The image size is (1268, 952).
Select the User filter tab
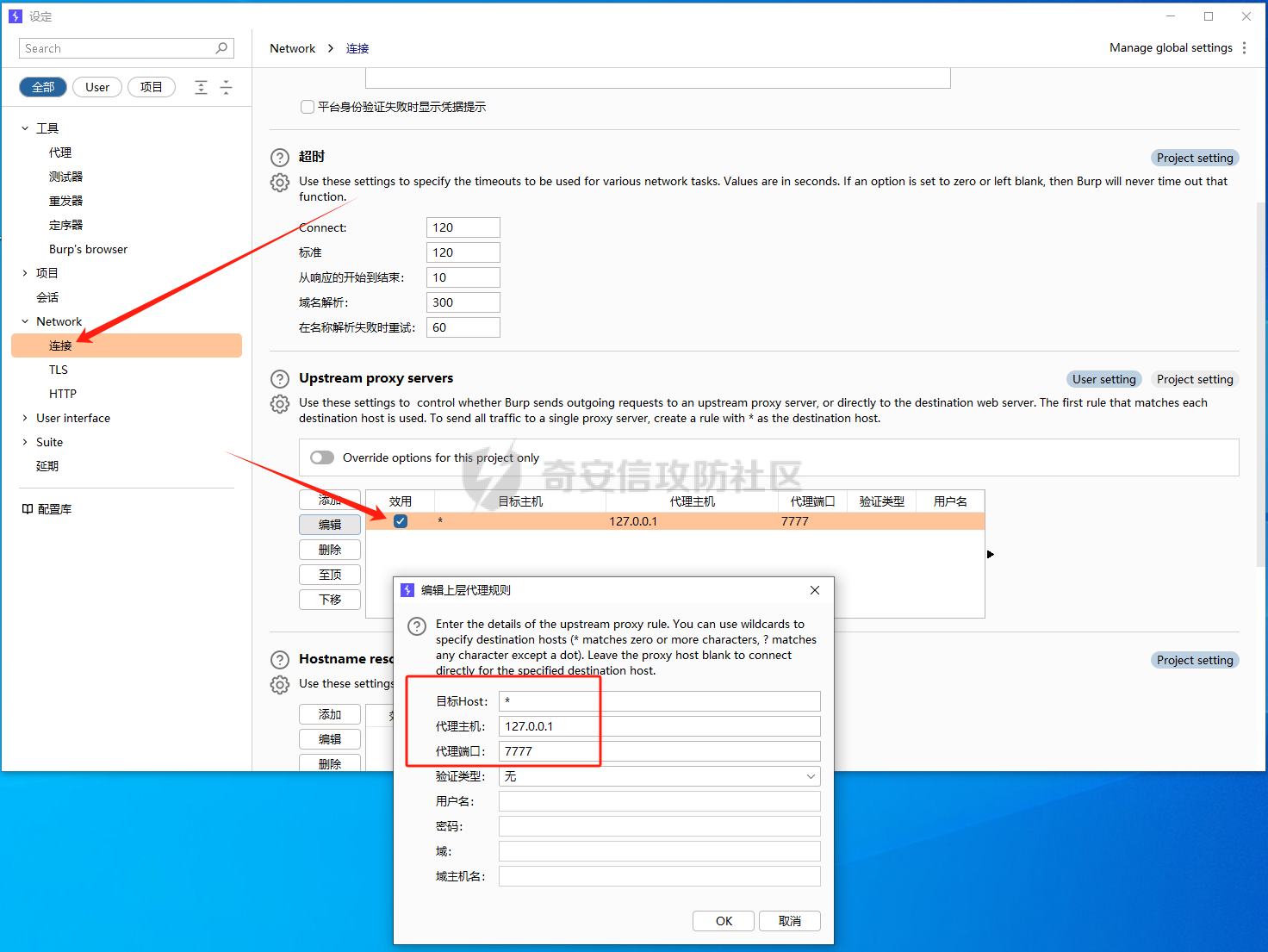point(97,87)
